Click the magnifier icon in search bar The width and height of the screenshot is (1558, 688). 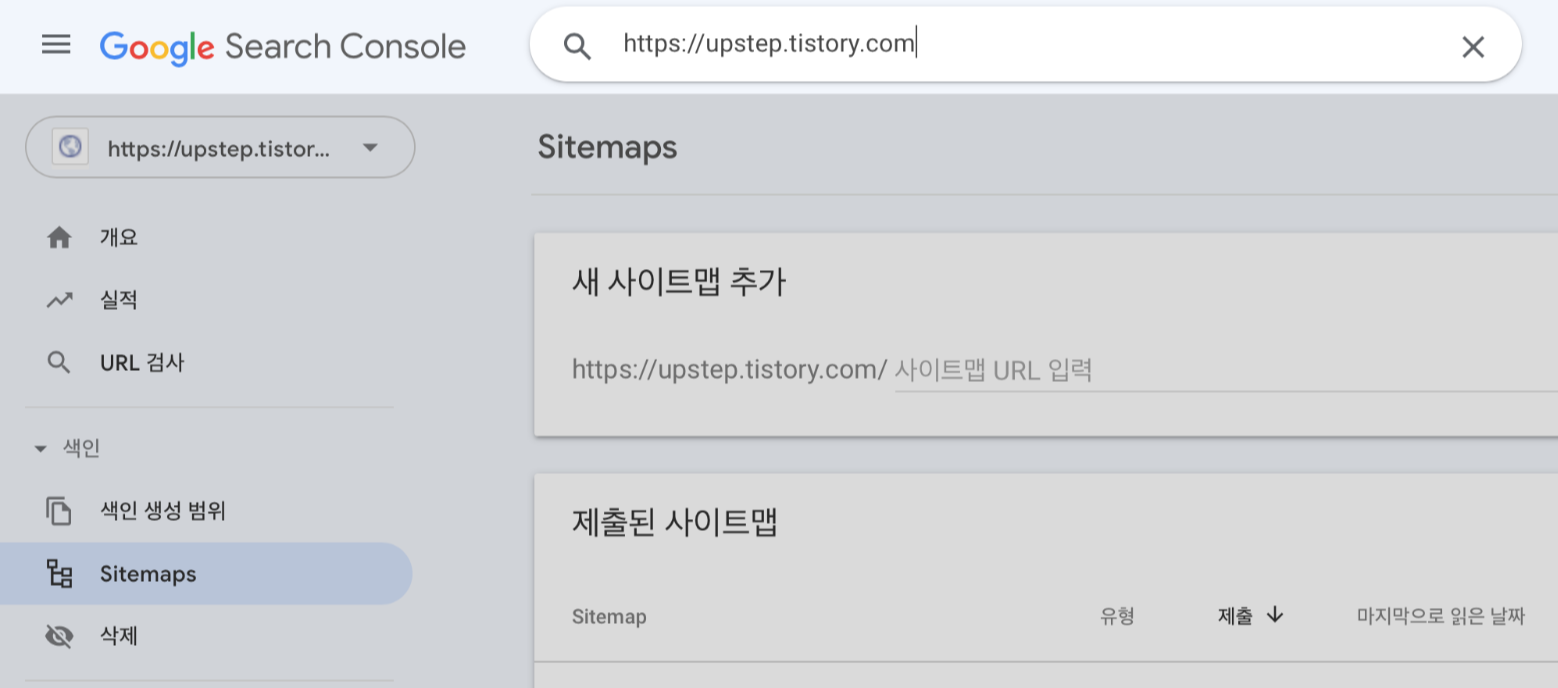click(x=577, y=46)
